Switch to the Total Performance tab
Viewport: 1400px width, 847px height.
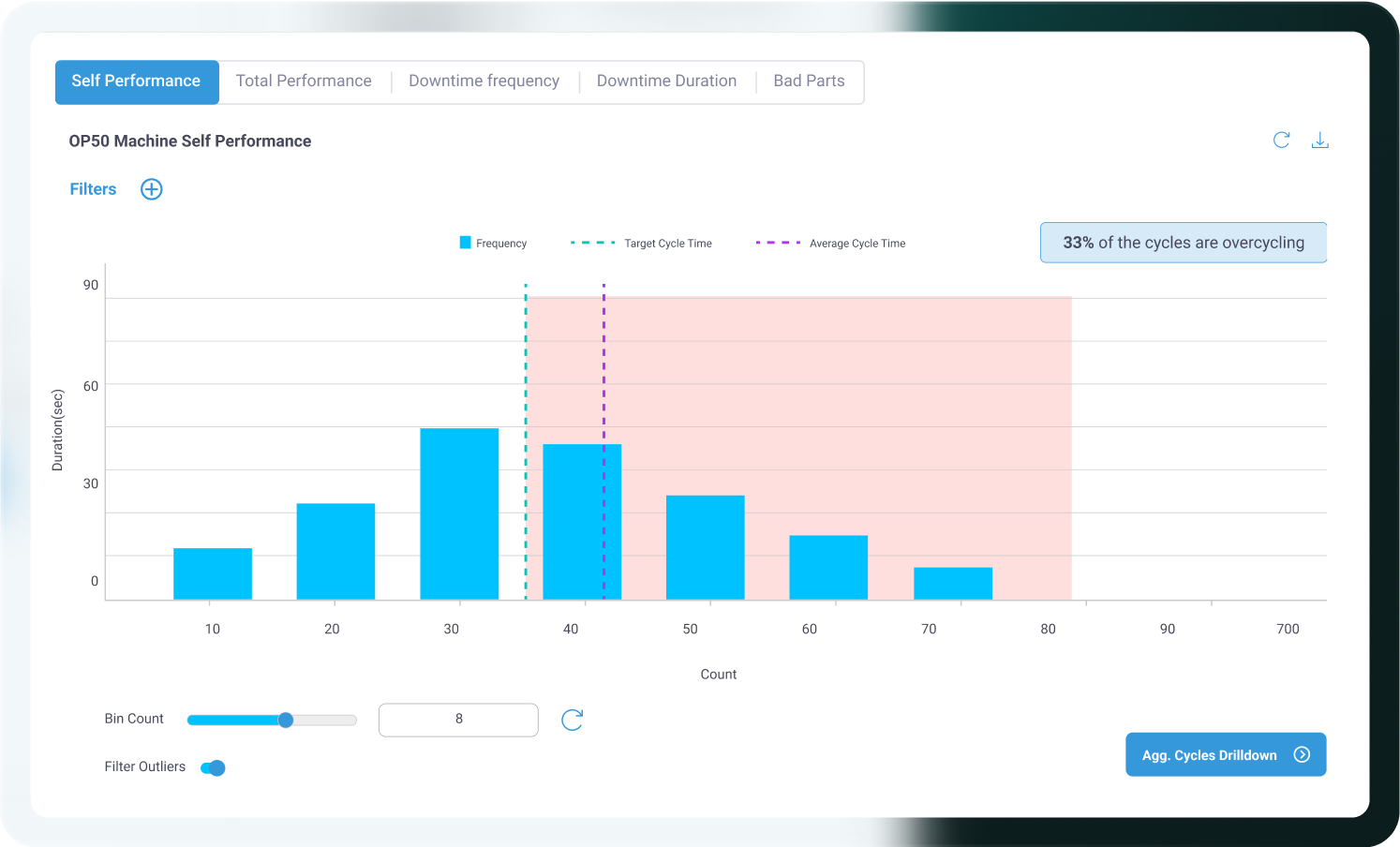click(x=304, y=82)
